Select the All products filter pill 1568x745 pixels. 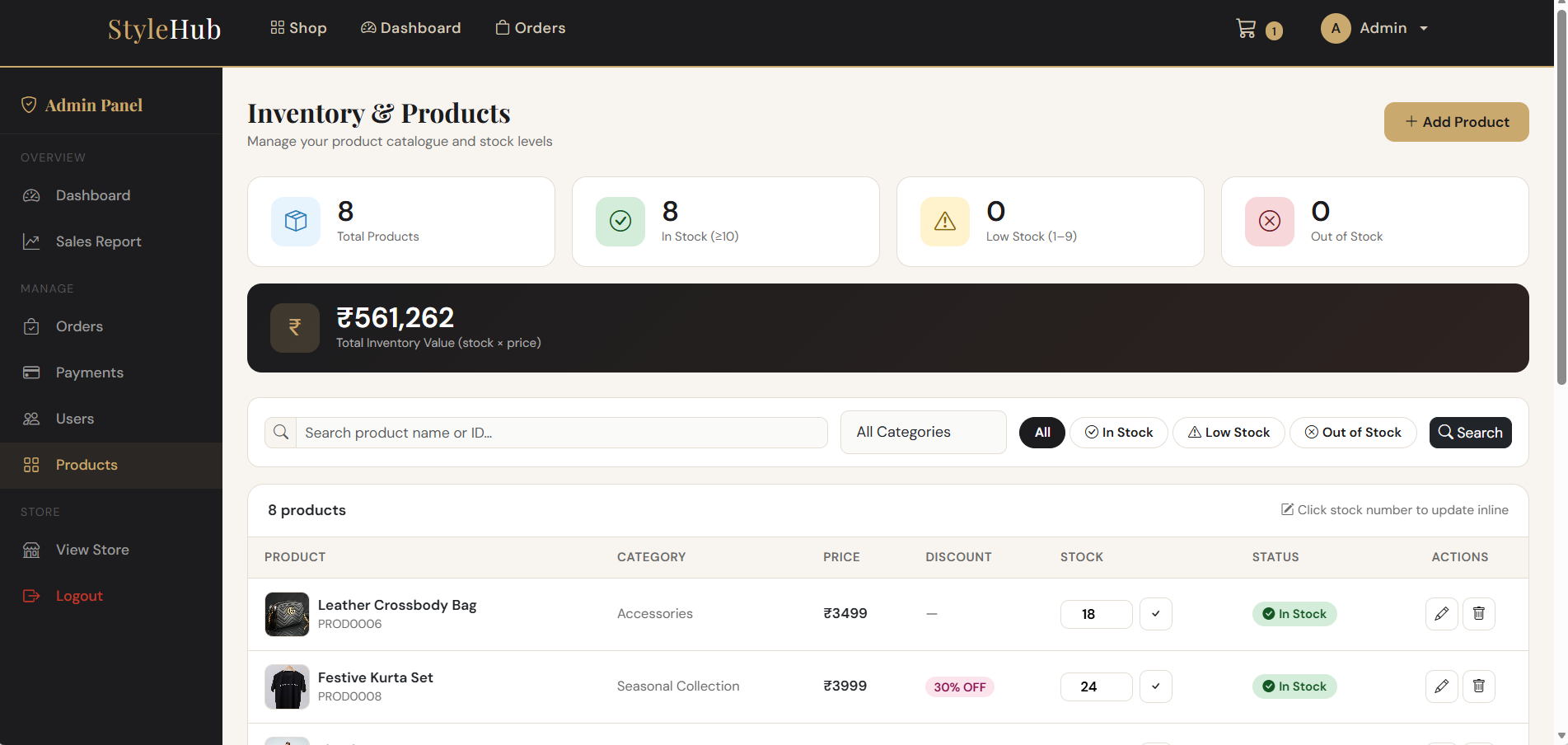tap(1041, 432)
